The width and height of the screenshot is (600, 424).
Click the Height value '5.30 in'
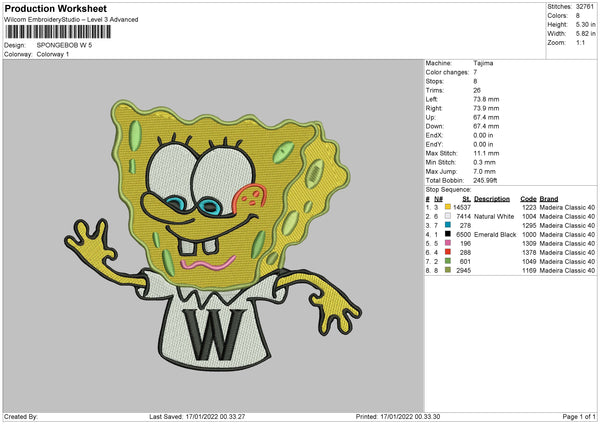[585, 24]
